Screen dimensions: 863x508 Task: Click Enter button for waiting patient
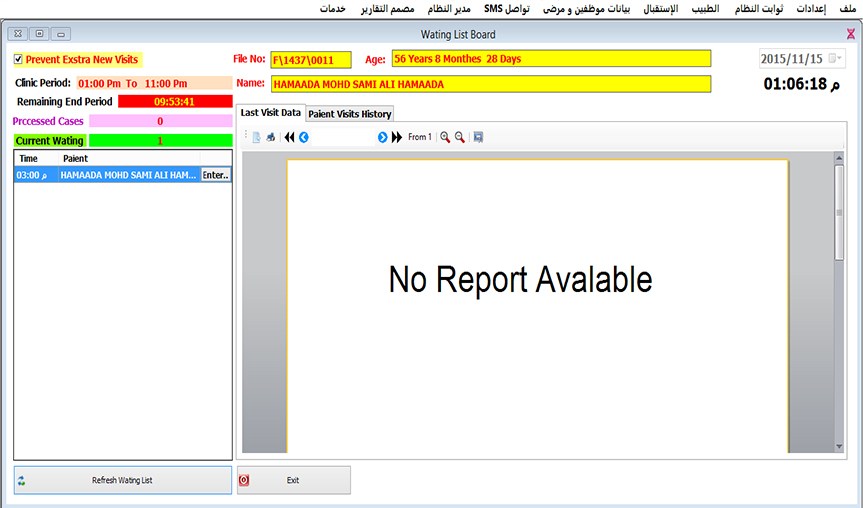pos(215,175)
